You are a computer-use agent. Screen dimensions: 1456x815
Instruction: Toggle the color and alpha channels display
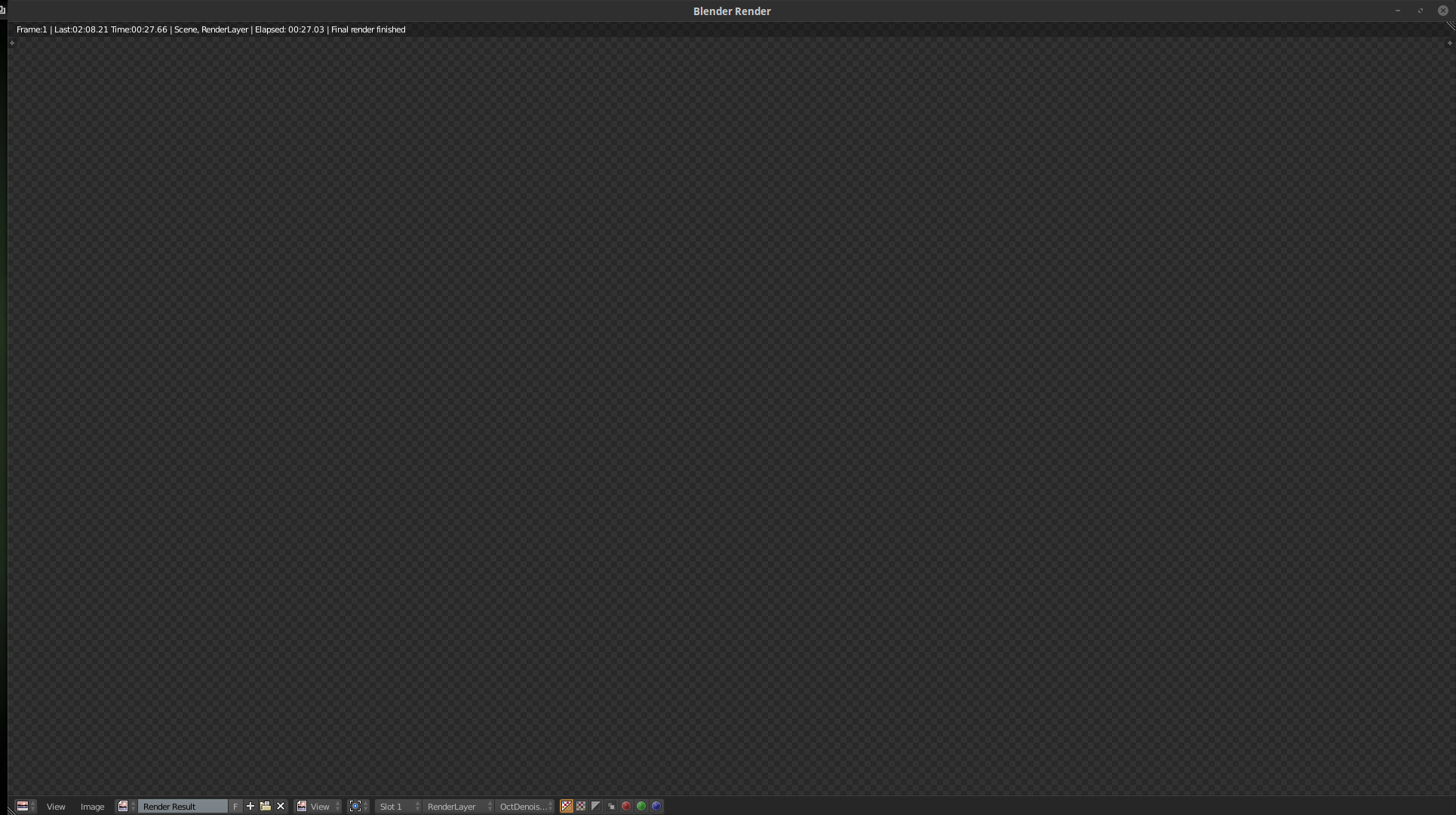[x=566, y=806]
